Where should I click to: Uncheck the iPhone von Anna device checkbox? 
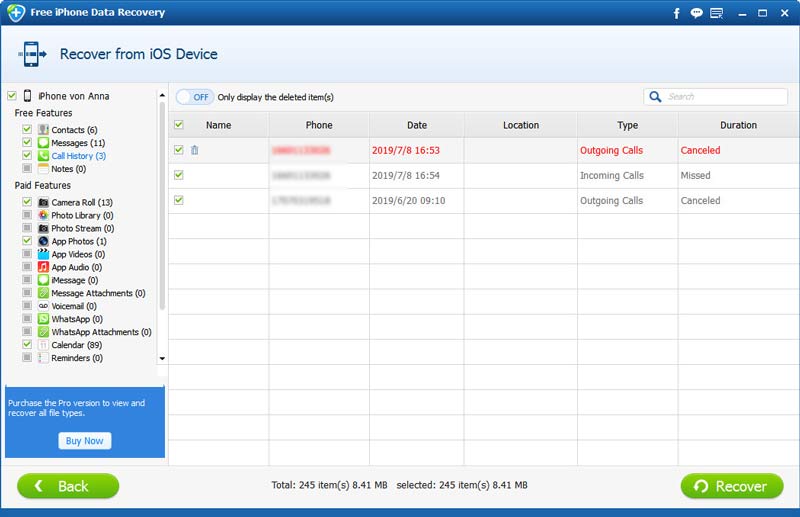click(11, 96)
